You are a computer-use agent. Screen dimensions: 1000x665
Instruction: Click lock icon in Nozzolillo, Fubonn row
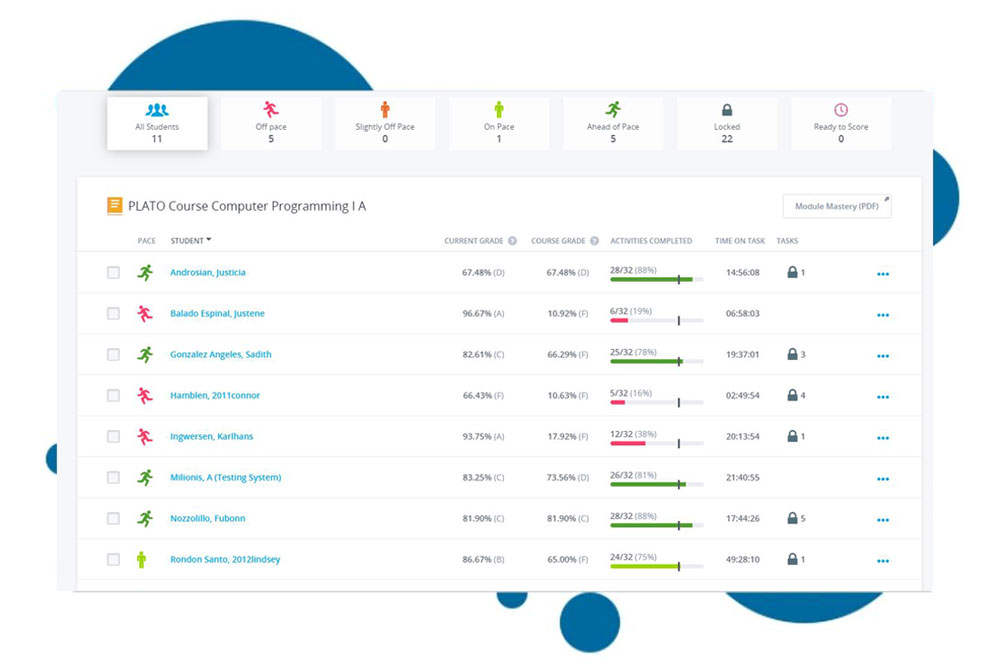coord(792,518)
